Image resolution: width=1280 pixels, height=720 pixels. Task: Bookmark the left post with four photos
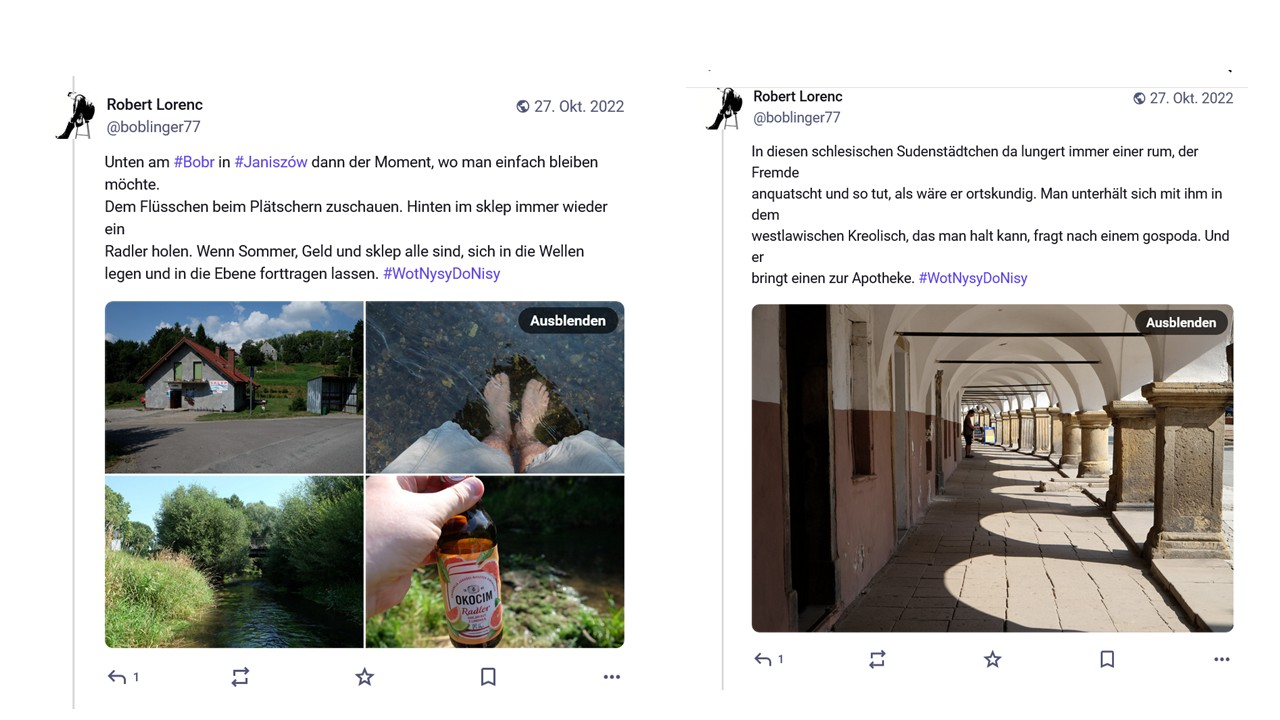point(488,677)
